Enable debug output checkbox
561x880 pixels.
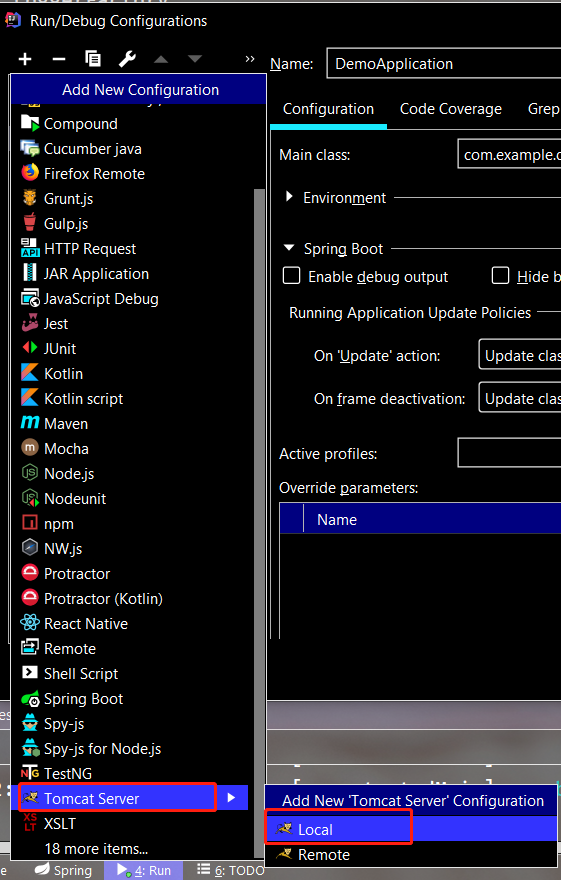point(291,276)
